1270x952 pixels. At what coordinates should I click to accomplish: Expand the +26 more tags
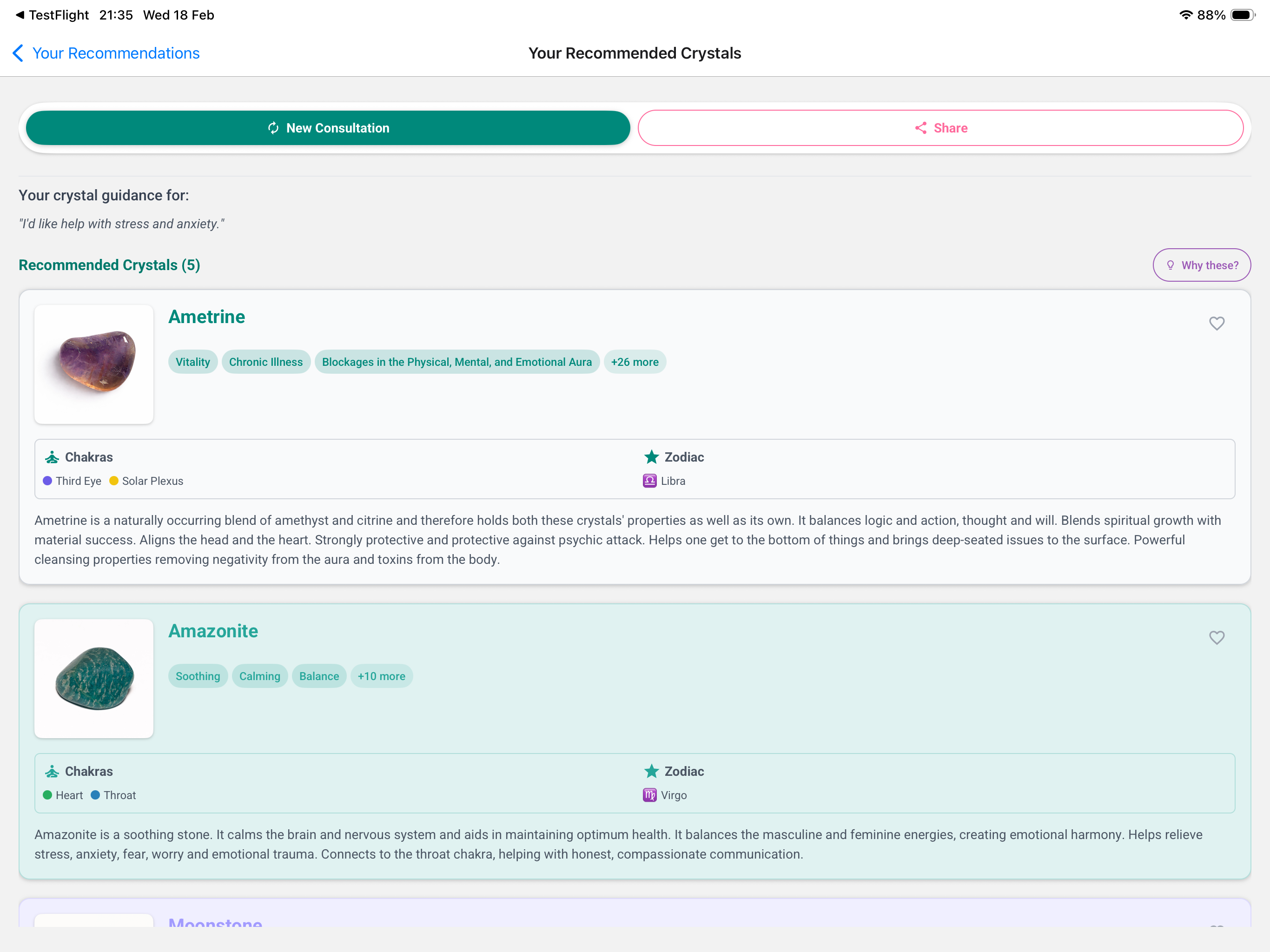(635, 362)
